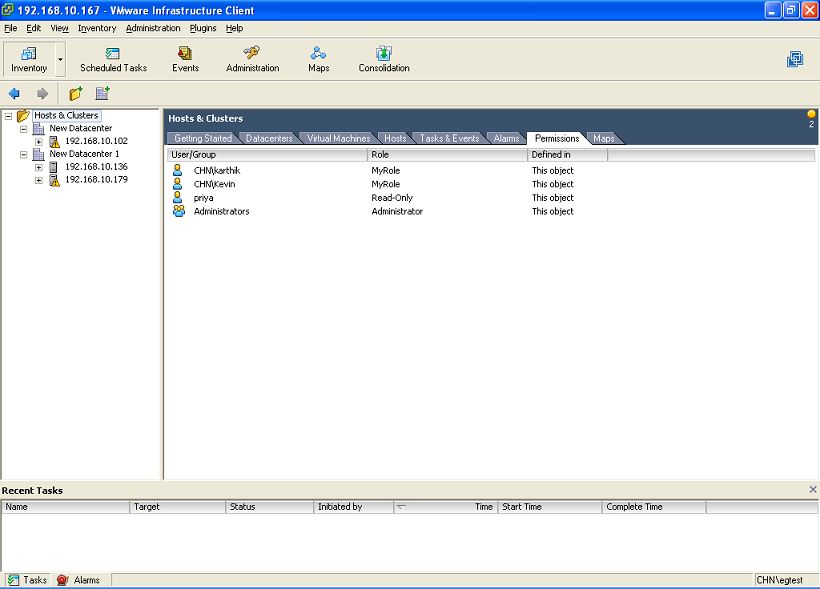Screen dimensions: 820x589
Task: Click the group icon next to Administrators
Action: [x=179, y=211]
